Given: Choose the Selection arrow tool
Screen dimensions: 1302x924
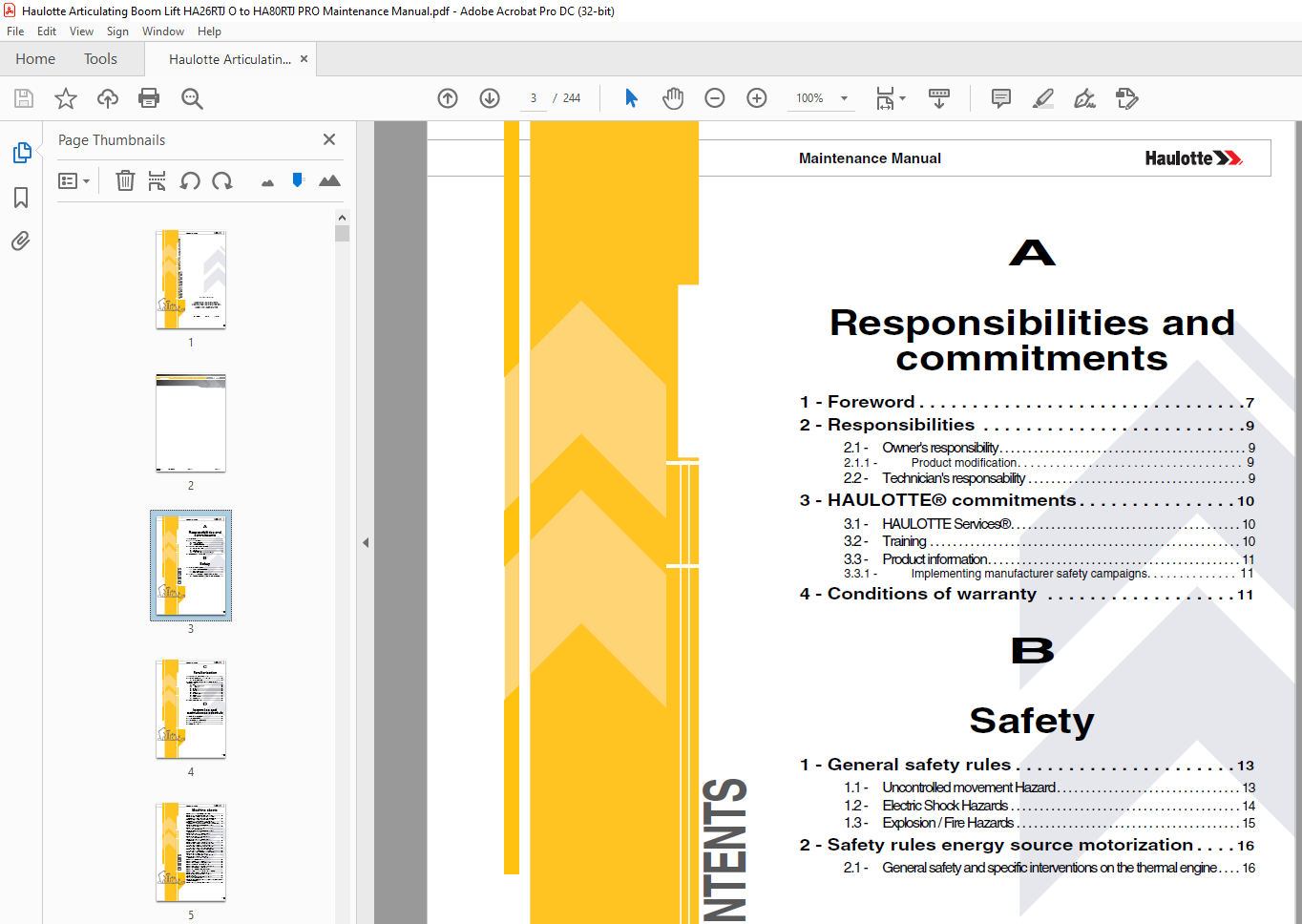Looking at the screenshot, I should pyautogui.click(x=631, y=98).
